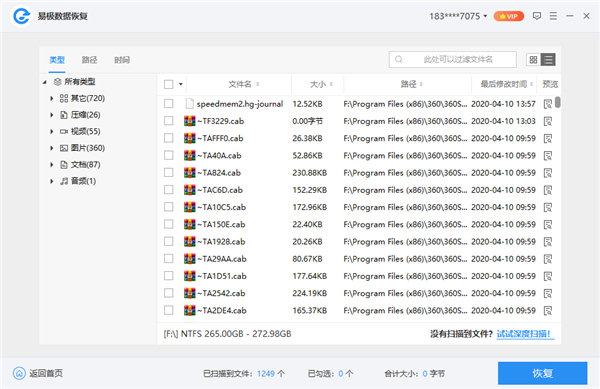
Task: Preview ~TA40A.cab file
Action: coord(548,156)
